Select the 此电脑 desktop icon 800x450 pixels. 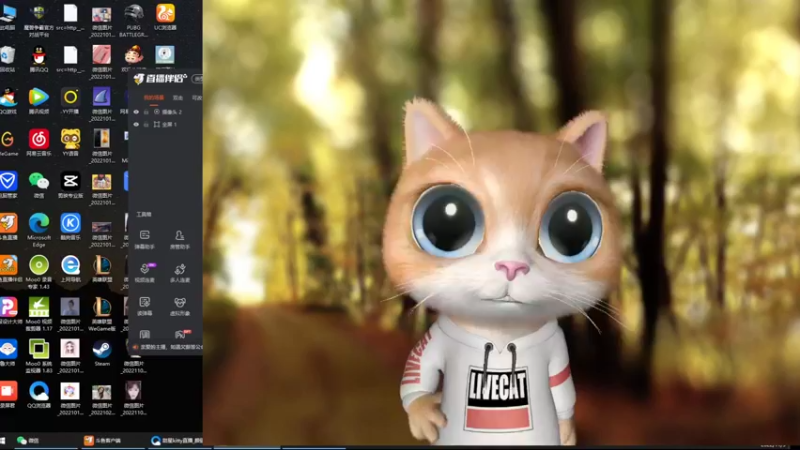tap(8, 17)
